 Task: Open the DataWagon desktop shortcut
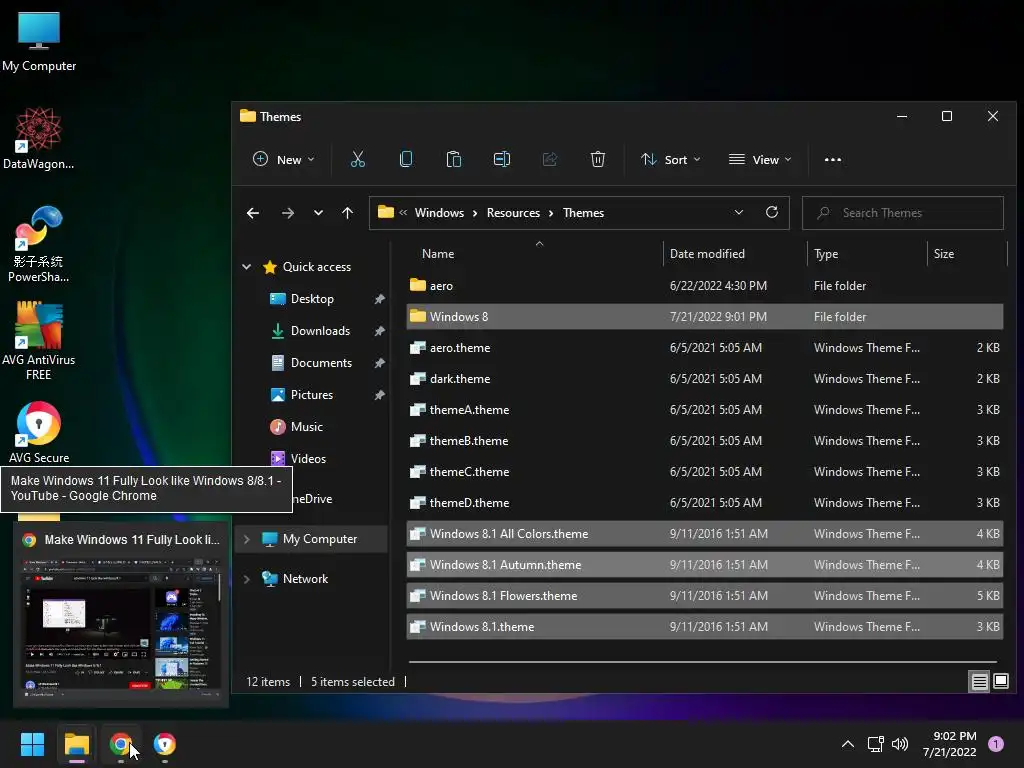(x=39, y=138)
